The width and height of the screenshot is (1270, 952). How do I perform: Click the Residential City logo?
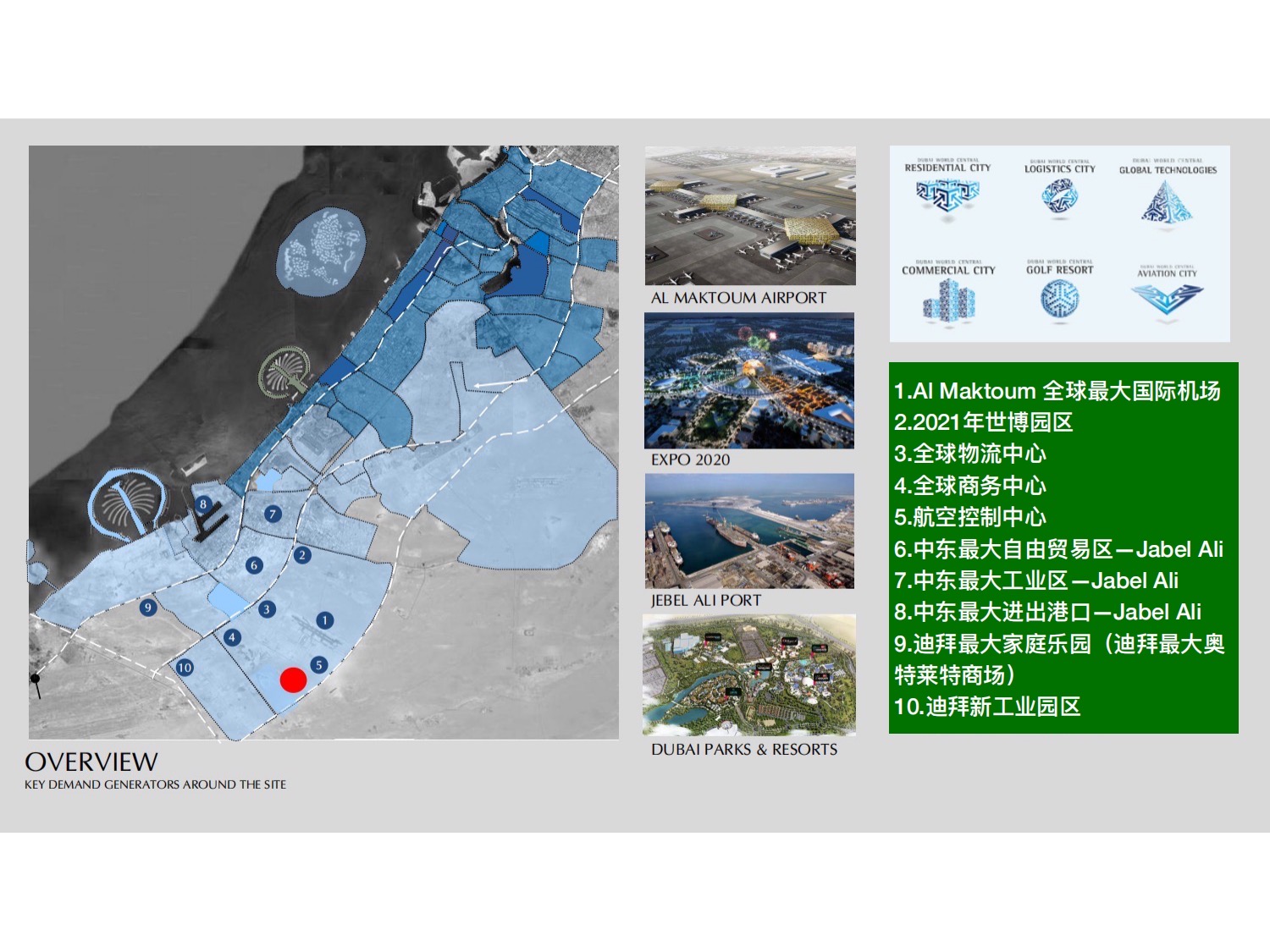[x=947, y=196]
